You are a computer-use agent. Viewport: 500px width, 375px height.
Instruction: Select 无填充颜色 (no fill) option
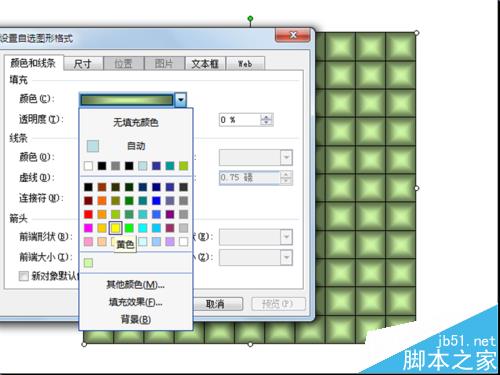[x=136, y=122]
